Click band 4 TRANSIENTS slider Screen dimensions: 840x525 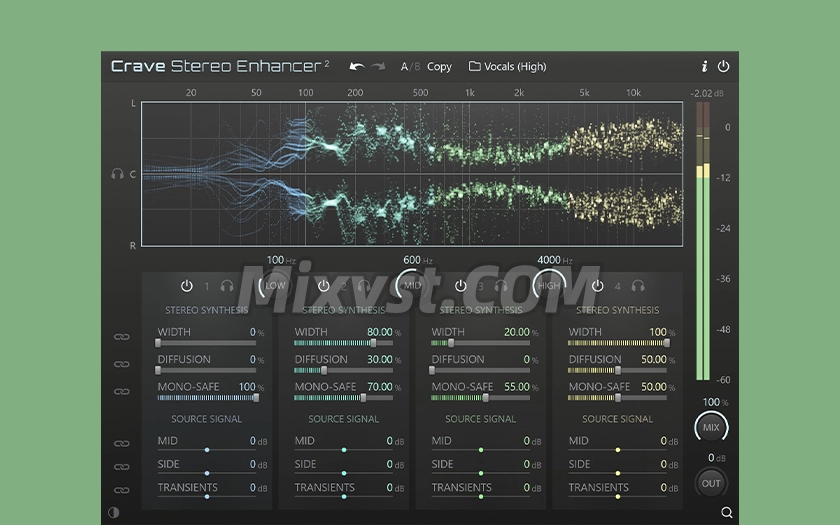618,497
